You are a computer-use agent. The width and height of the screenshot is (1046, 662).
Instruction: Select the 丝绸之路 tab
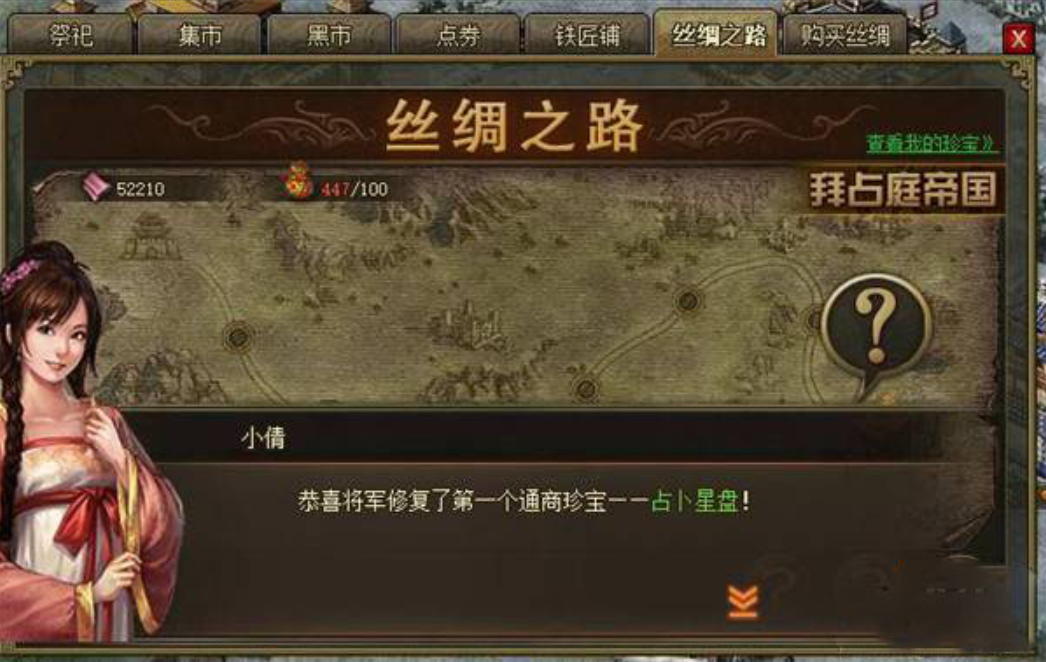[x=716, y=33]
